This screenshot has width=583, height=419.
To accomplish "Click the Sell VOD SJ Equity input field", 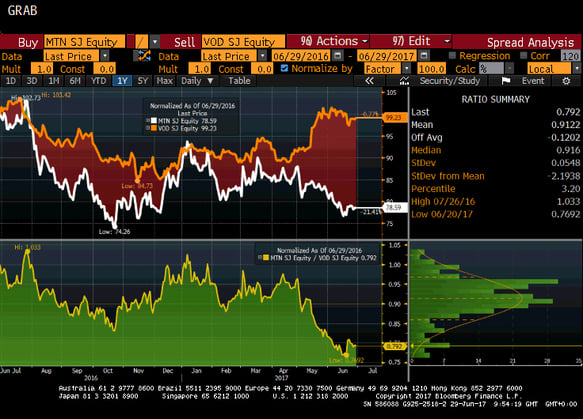I will (x=243, y=42).
